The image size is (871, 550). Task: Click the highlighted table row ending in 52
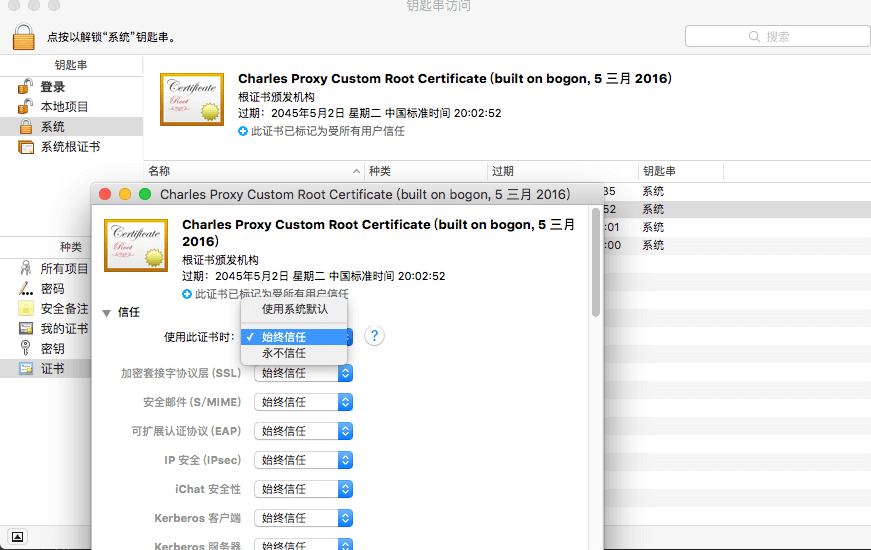coord(737,209)
